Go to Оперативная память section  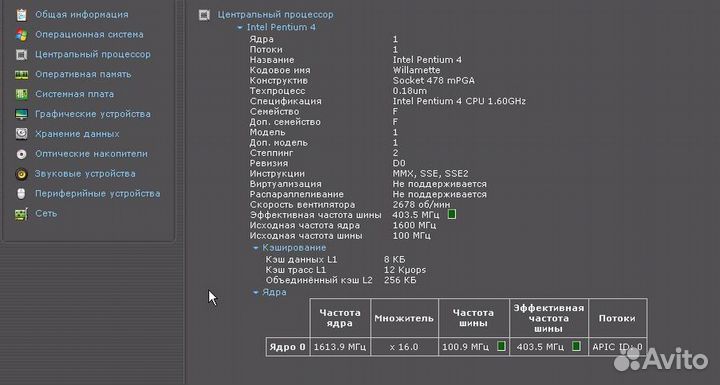pos(83,74)
